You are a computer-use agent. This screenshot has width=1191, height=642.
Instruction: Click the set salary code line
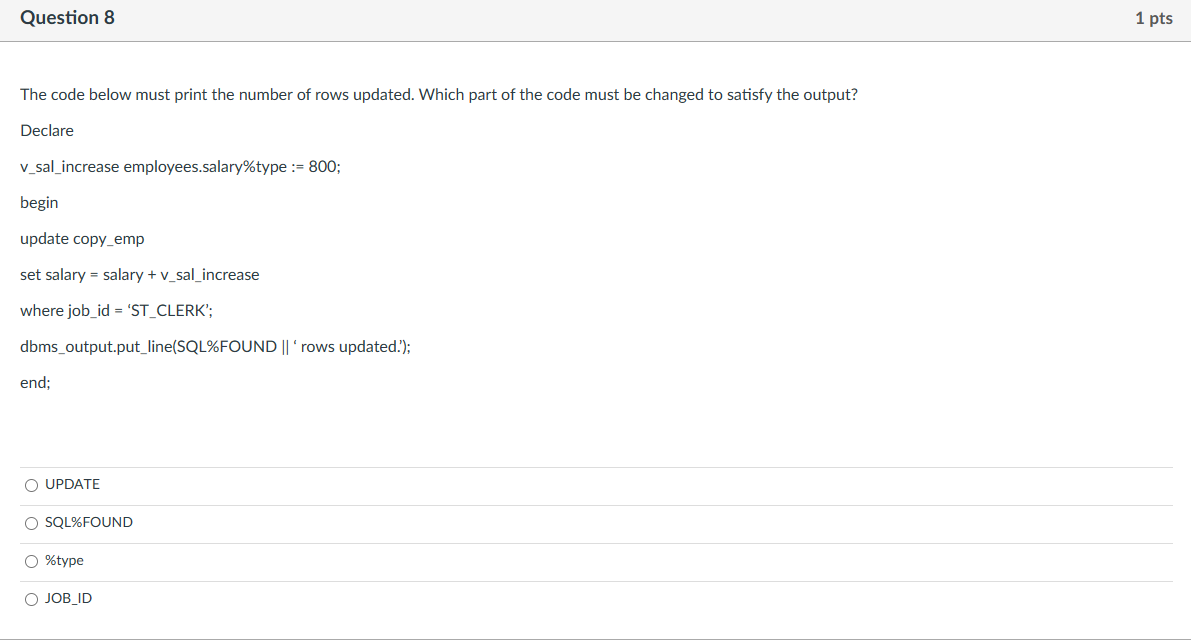(140, 275)
